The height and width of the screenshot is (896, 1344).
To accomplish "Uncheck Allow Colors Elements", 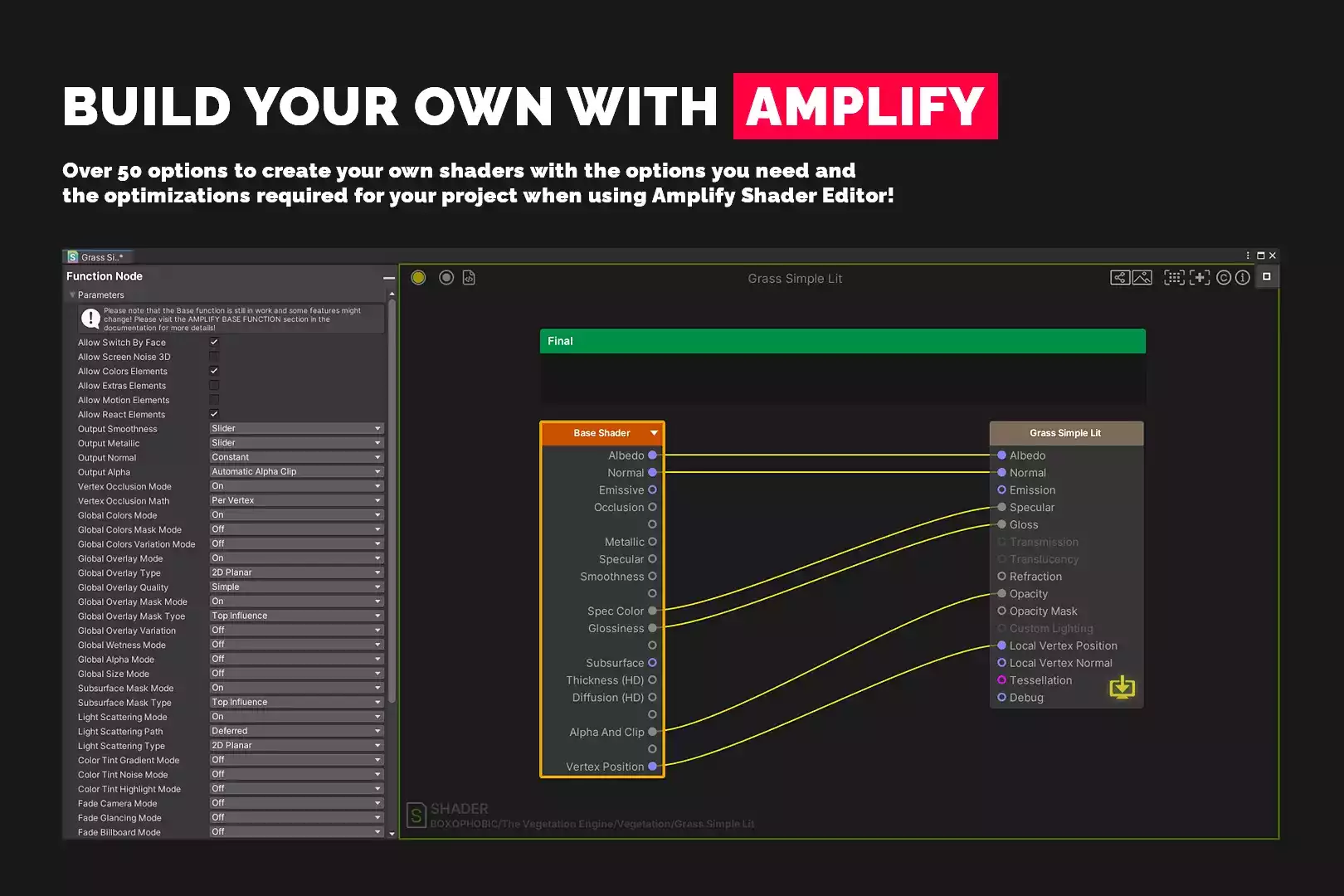I will coord(214,371).
